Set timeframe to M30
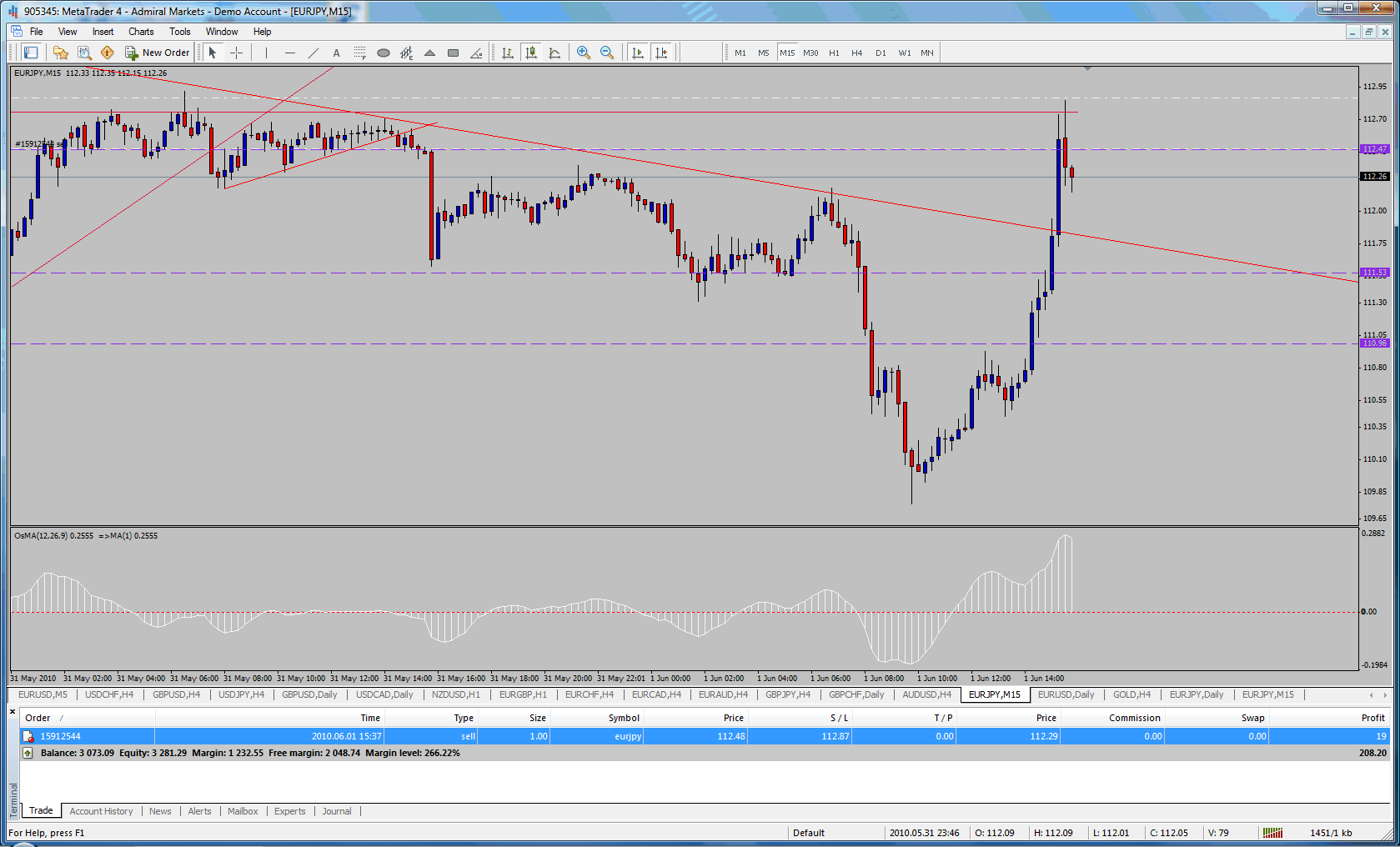The image size is (1400, 847). pos(810,53)
